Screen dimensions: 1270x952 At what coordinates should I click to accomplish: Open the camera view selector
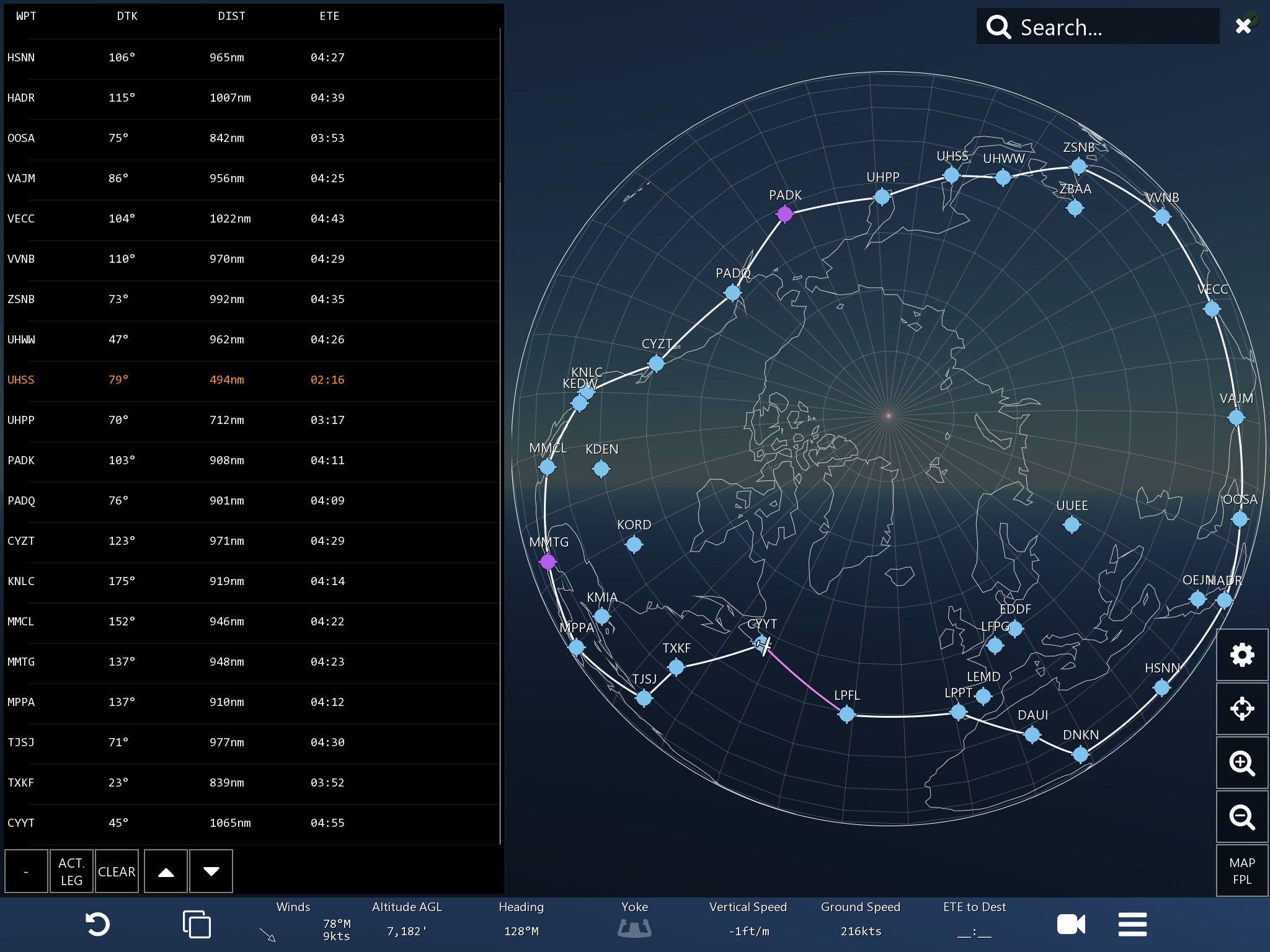click(x=1070, y=924)
